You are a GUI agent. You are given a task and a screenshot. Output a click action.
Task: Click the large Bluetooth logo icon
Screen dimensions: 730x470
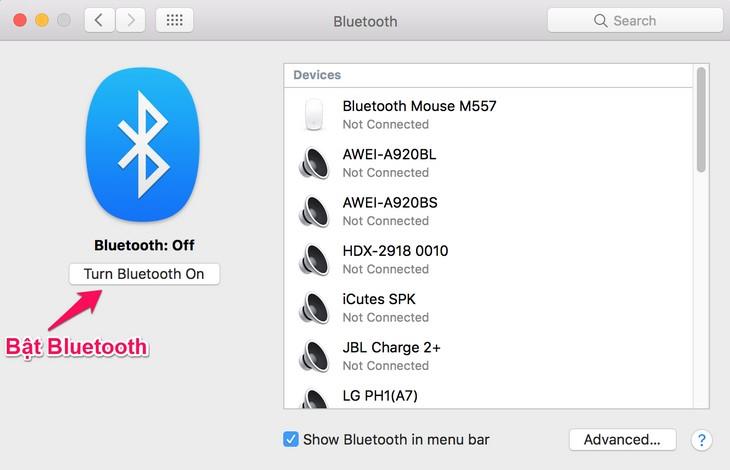[144, 138]
